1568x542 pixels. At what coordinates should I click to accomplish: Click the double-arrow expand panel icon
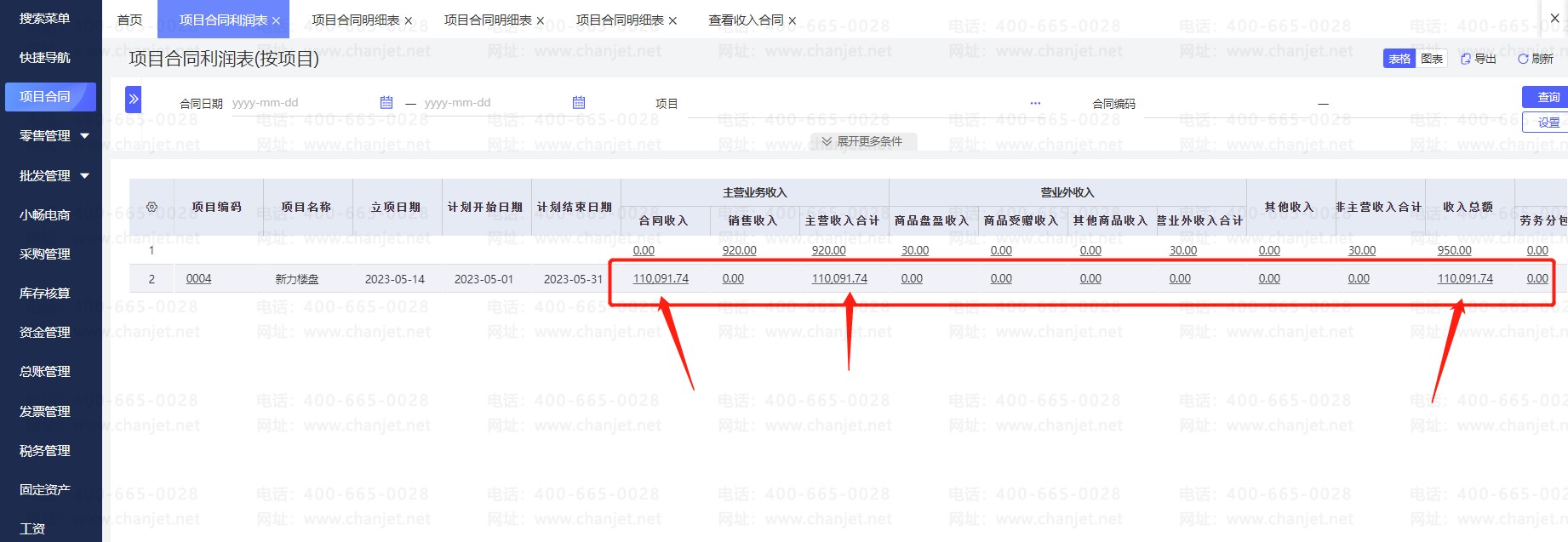(133, 99)
